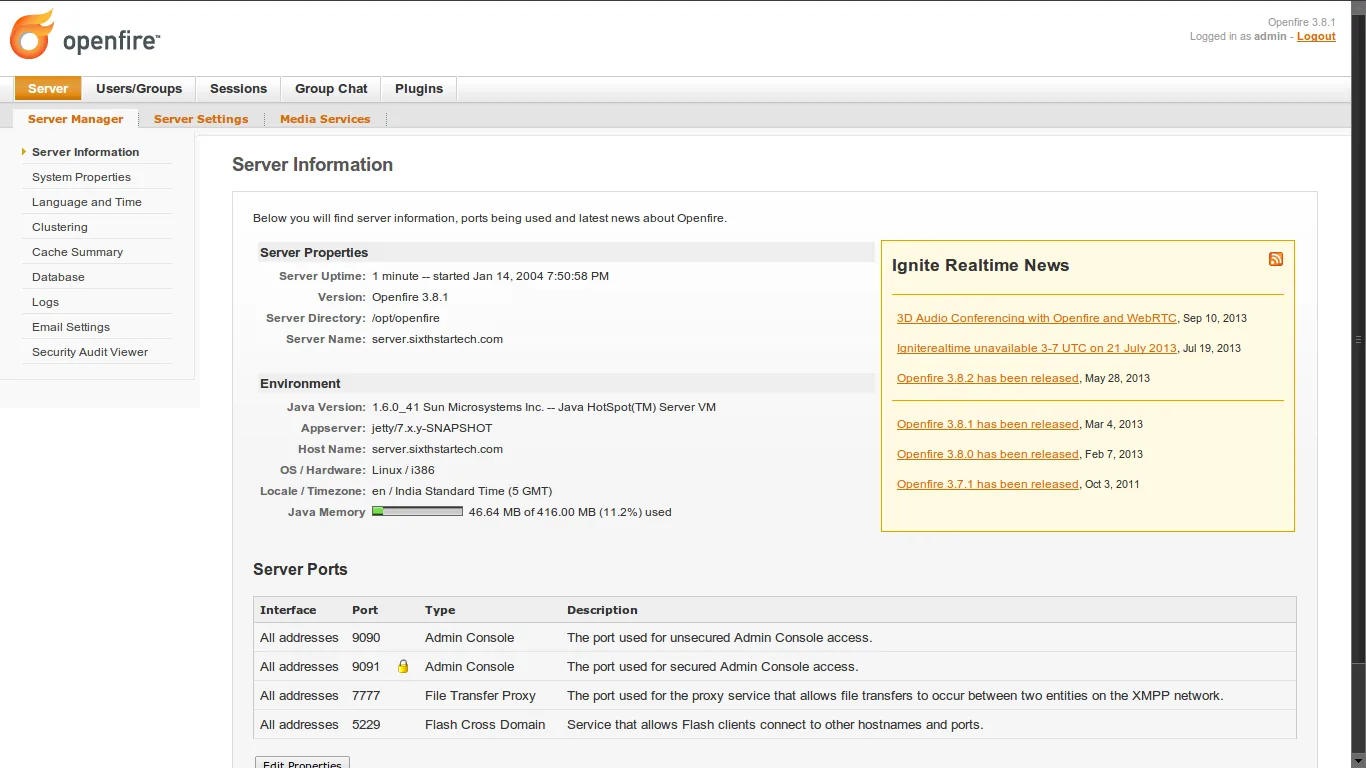Click the Port column header

click(365, 610)
